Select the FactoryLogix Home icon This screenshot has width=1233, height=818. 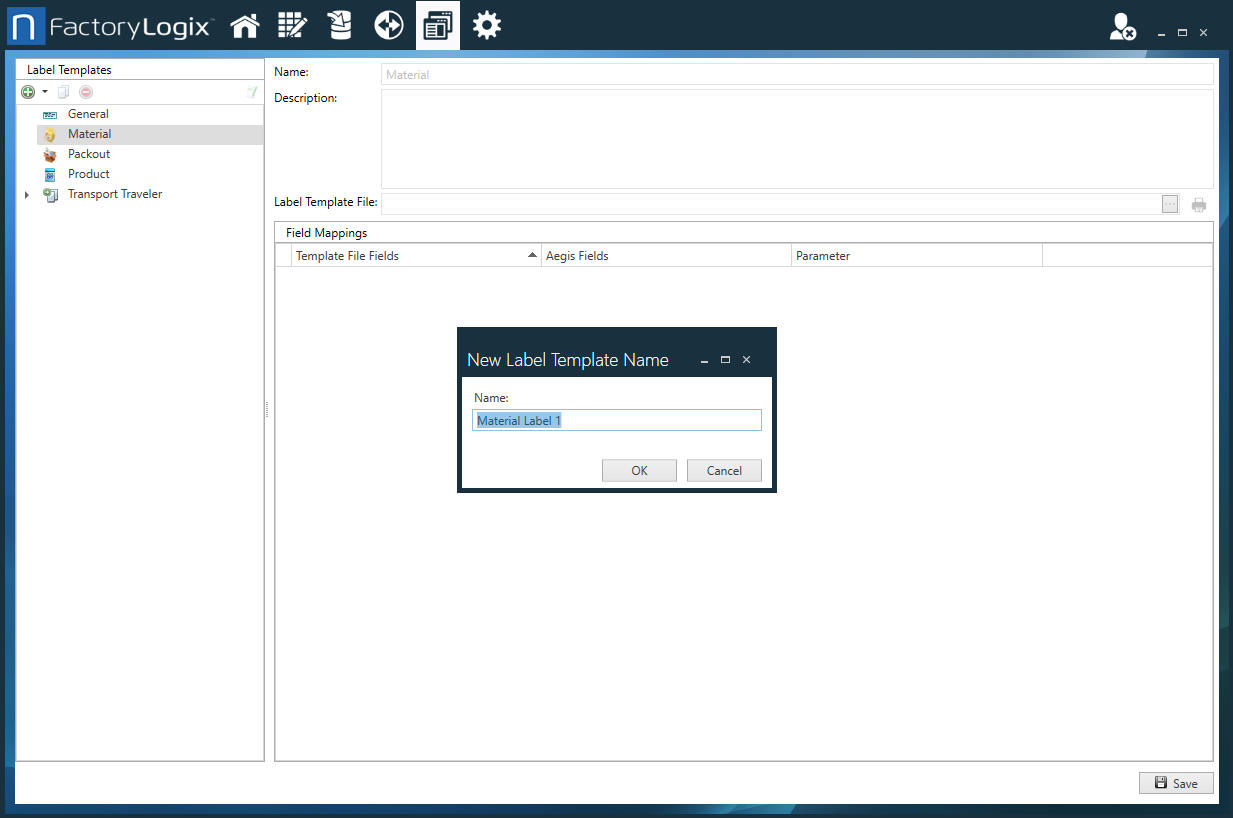(x=244, y=25)
